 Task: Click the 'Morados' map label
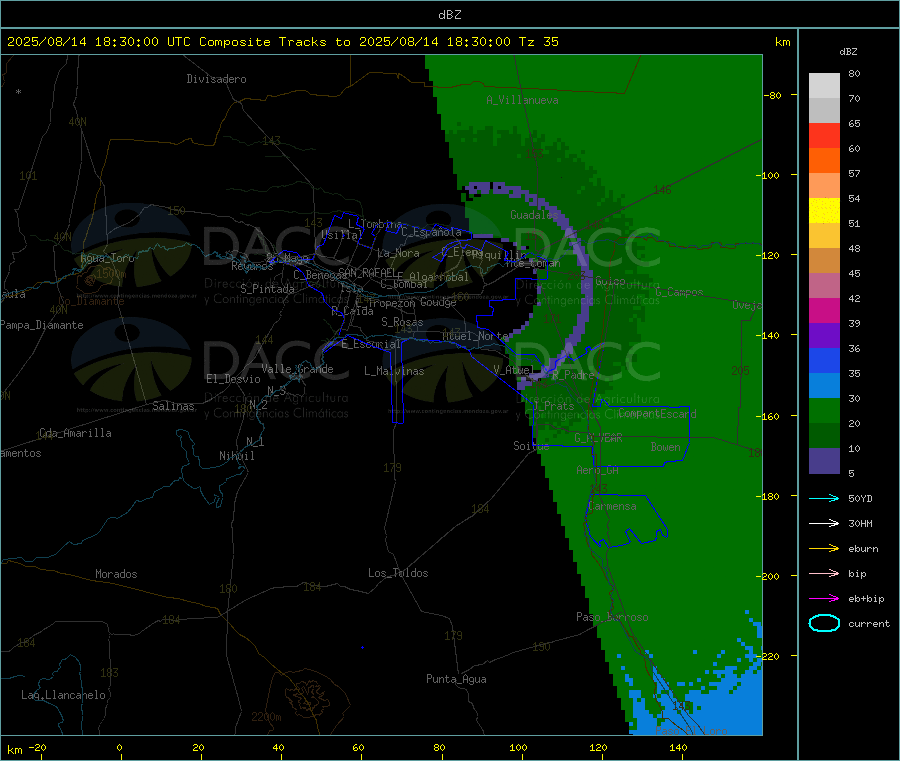coord(116,574)
